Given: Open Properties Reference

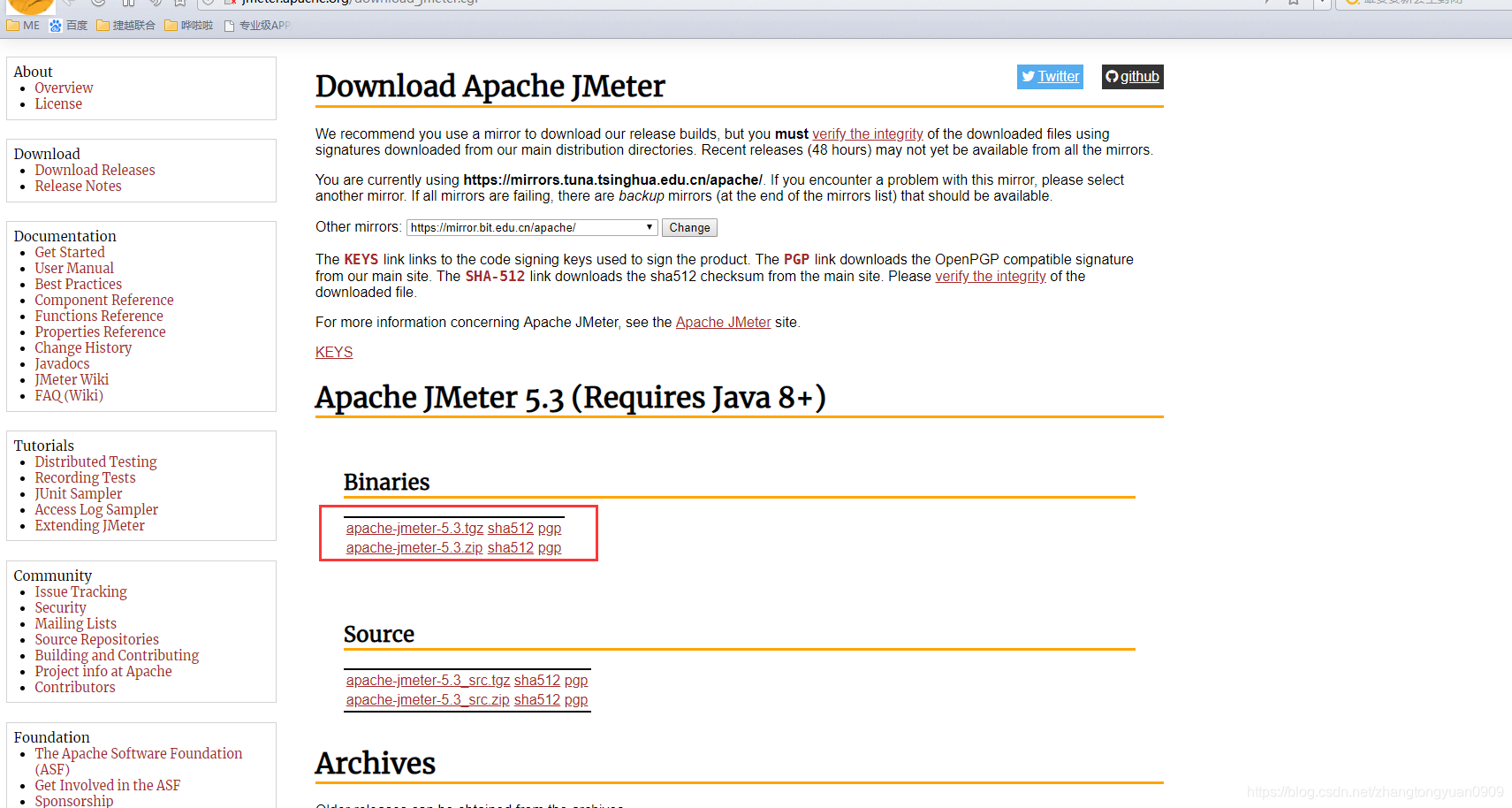Looking at the screenshot, I should click(x=100, y=332).
